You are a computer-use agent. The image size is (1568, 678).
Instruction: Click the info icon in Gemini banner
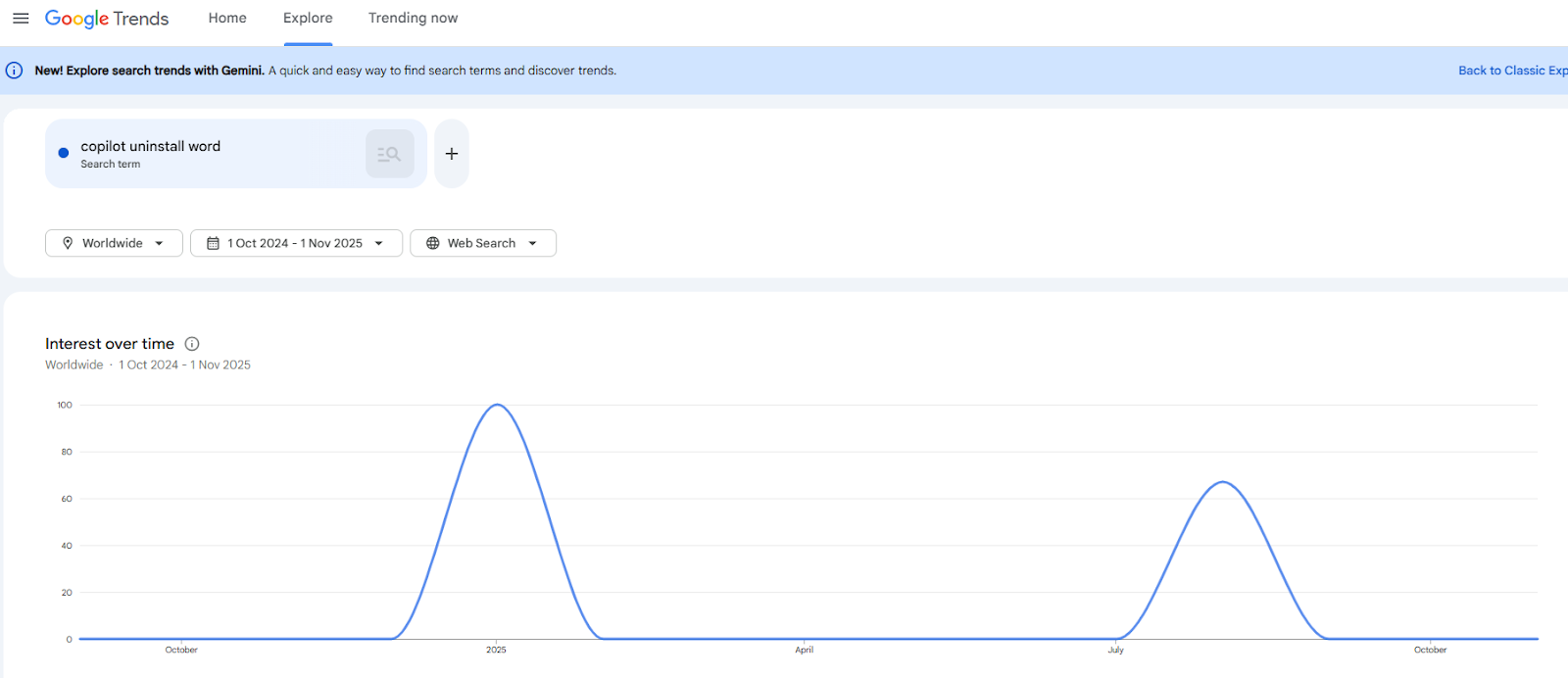(15, 71)
